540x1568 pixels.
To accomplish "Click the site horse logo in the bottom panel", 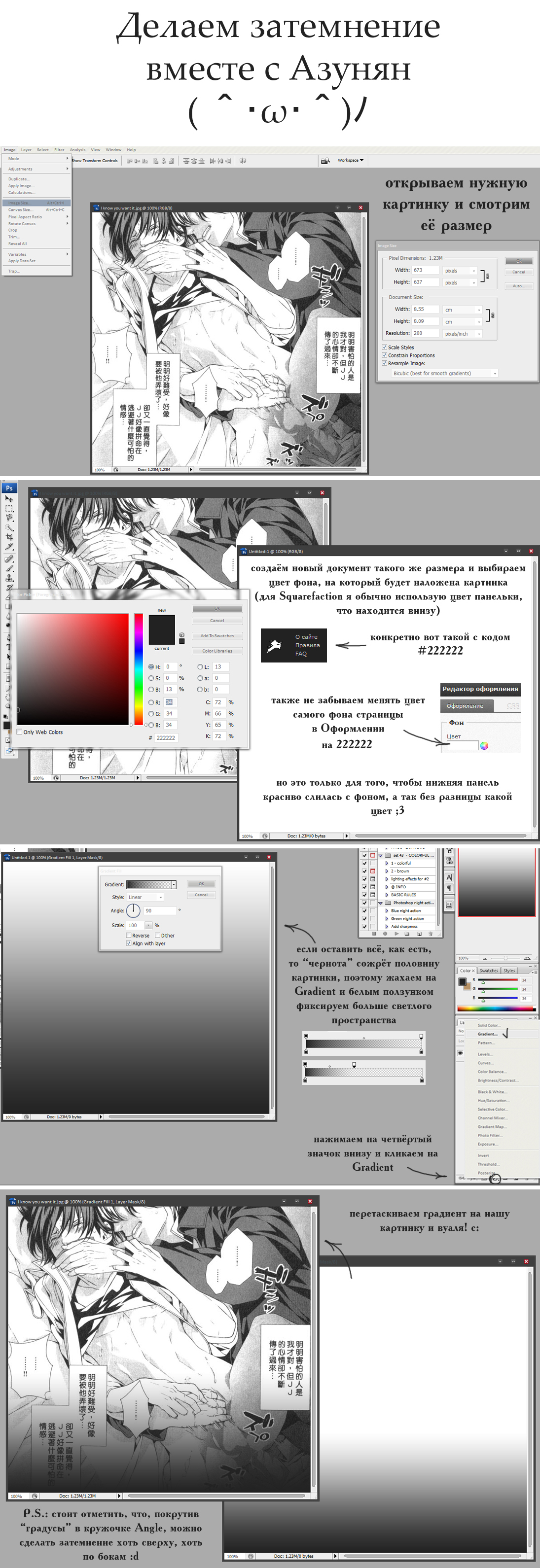I will 276,645.
